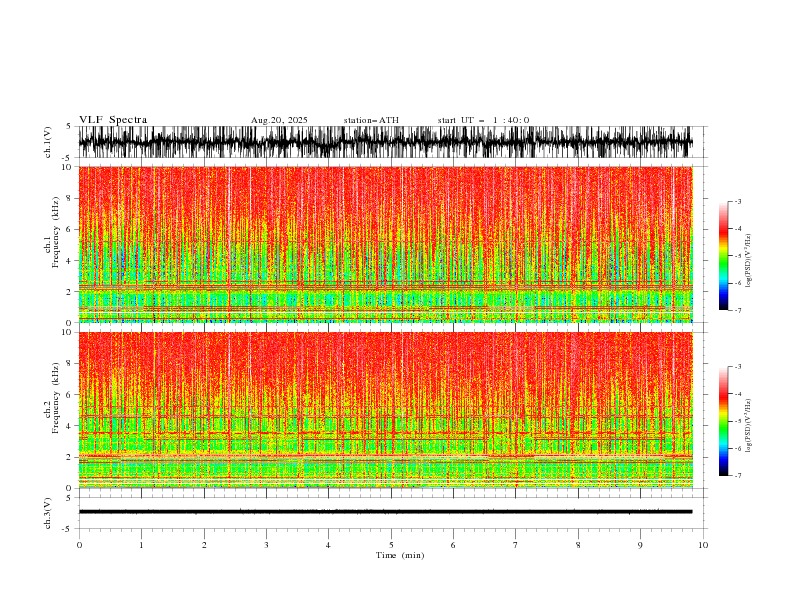Click the ch.1 color scale log(PSD) unit label
The image size is (792, 612).
click(x=749, y=261)
